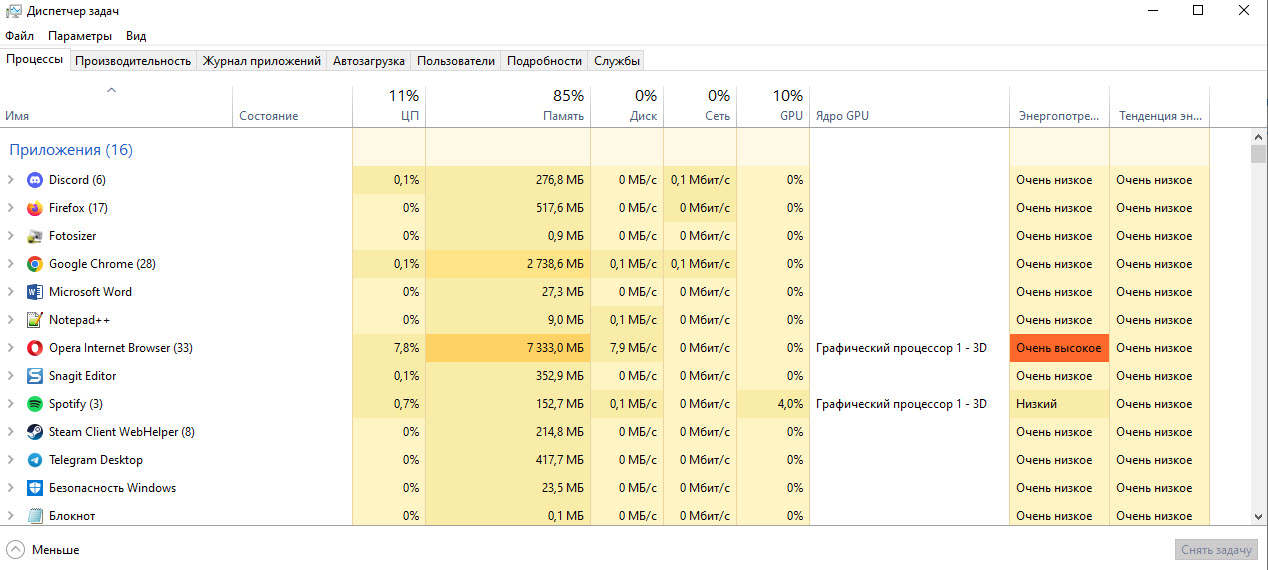Open the Автозагрузка tab
The image size is (1268, 570).
pos(369,61)
